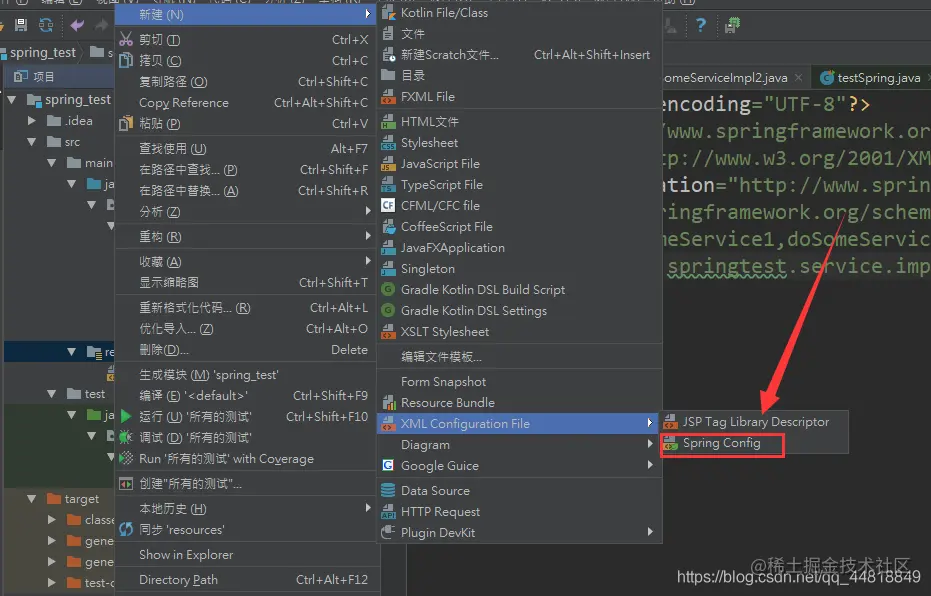Click the Scratch file icon
The width and height of the screenshot is (931, 596).
click(x=388, y=55)
